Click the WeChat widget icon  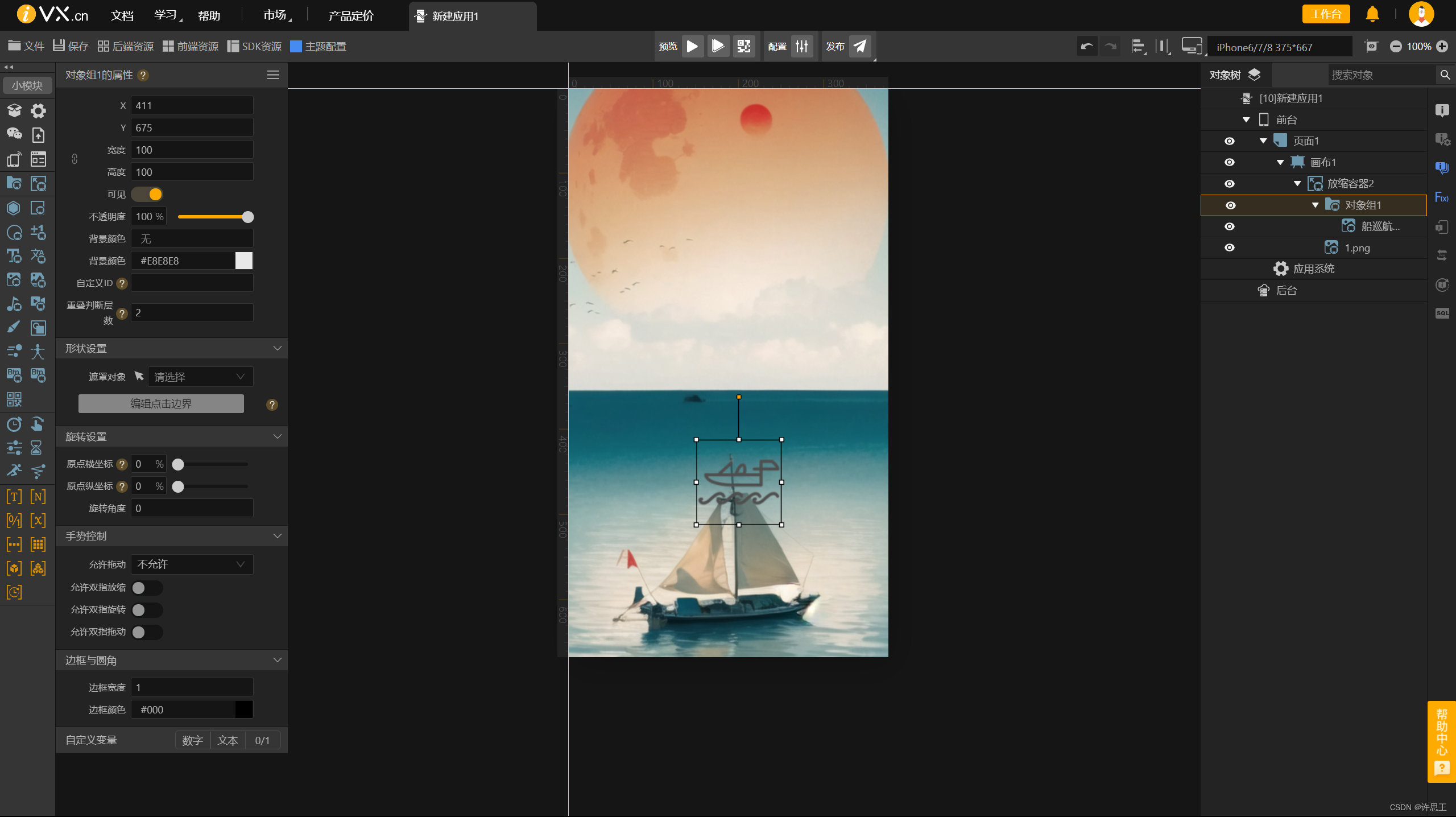[x=14, y=134]
